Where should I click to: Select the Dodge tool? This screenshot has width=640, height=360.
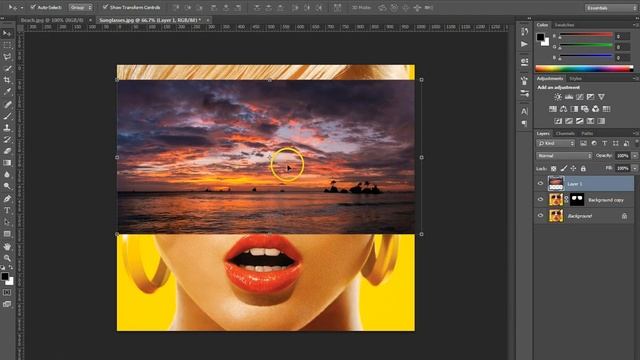pyautogui.click(x=7, y=186)
